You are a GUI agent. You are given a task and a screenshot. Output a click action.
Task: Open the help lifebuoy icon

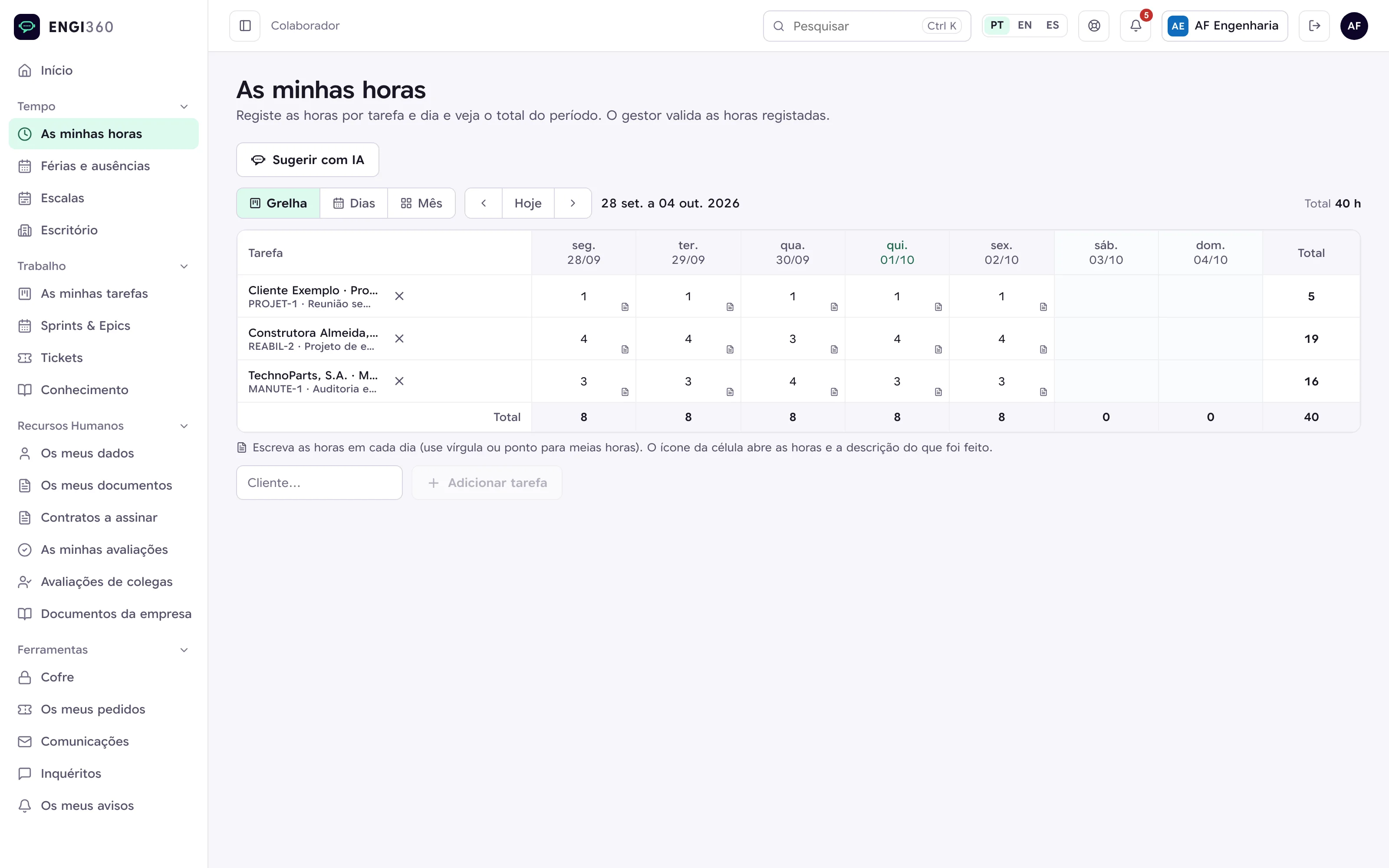pyautogui.click(x=1094, y=26)
